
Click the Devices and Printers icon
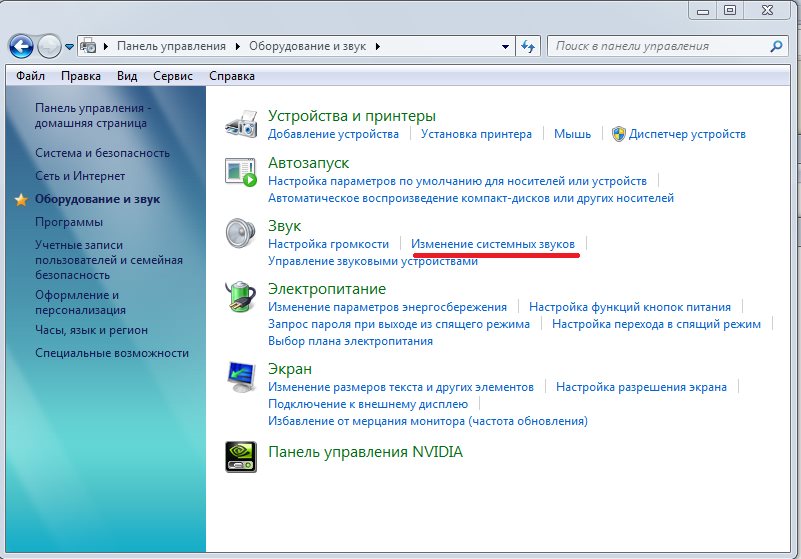point(241,124)
